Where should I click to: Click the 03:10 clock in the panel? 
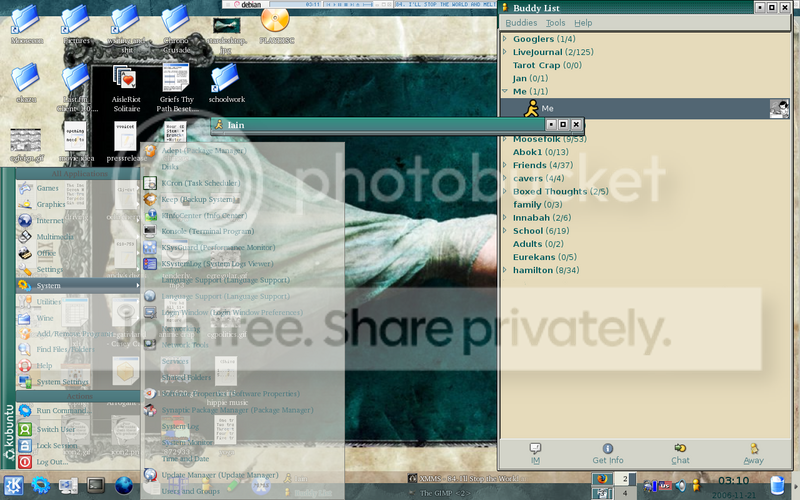(x=733, y=480)
